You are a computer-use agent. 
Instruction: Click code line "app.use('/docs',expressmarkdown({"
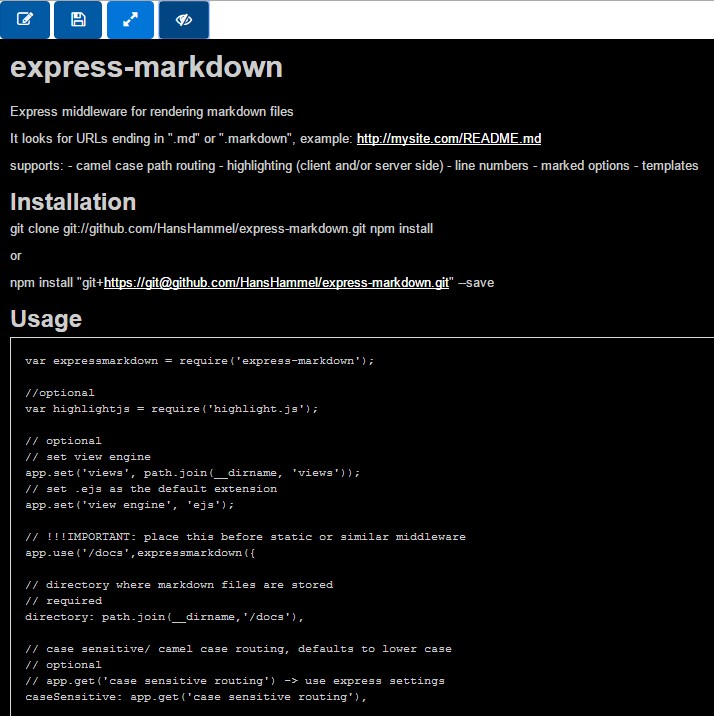140,553
